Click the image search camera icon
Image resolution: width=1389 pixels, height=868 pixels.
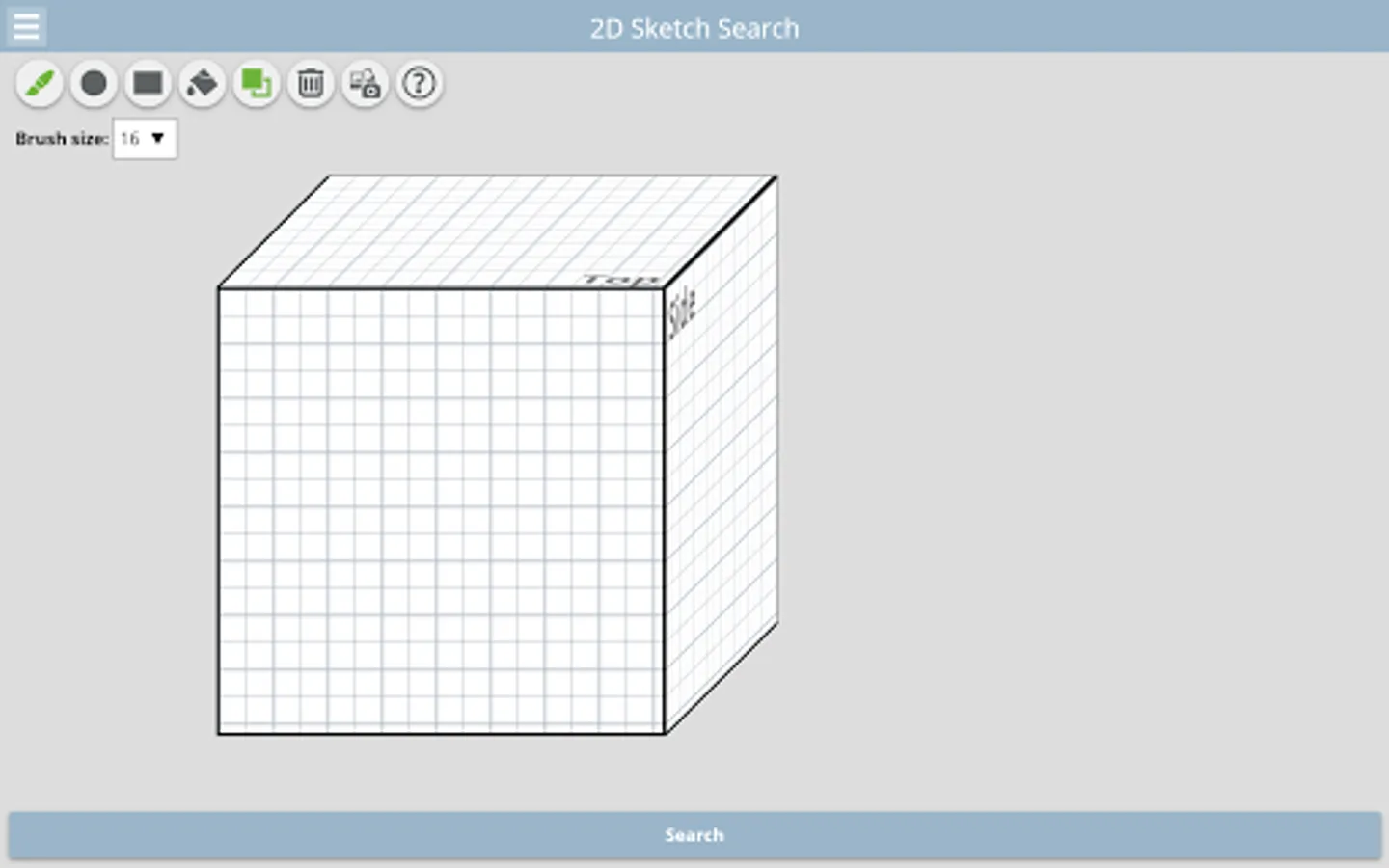(365, 84)
